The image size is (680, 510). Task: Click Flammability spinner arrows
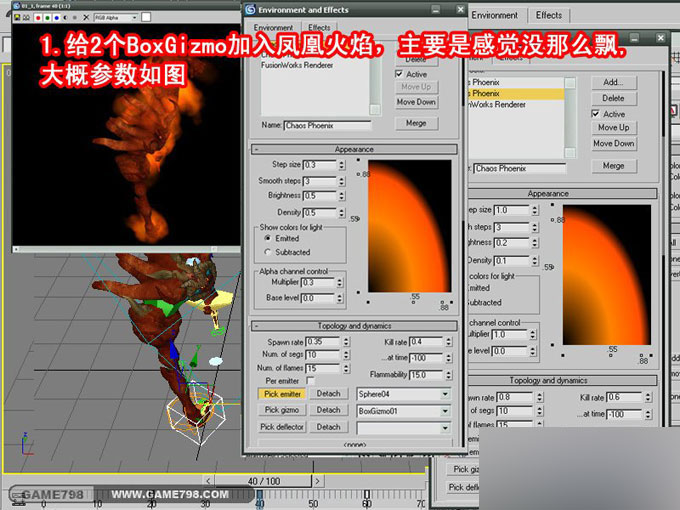point(449,375)
